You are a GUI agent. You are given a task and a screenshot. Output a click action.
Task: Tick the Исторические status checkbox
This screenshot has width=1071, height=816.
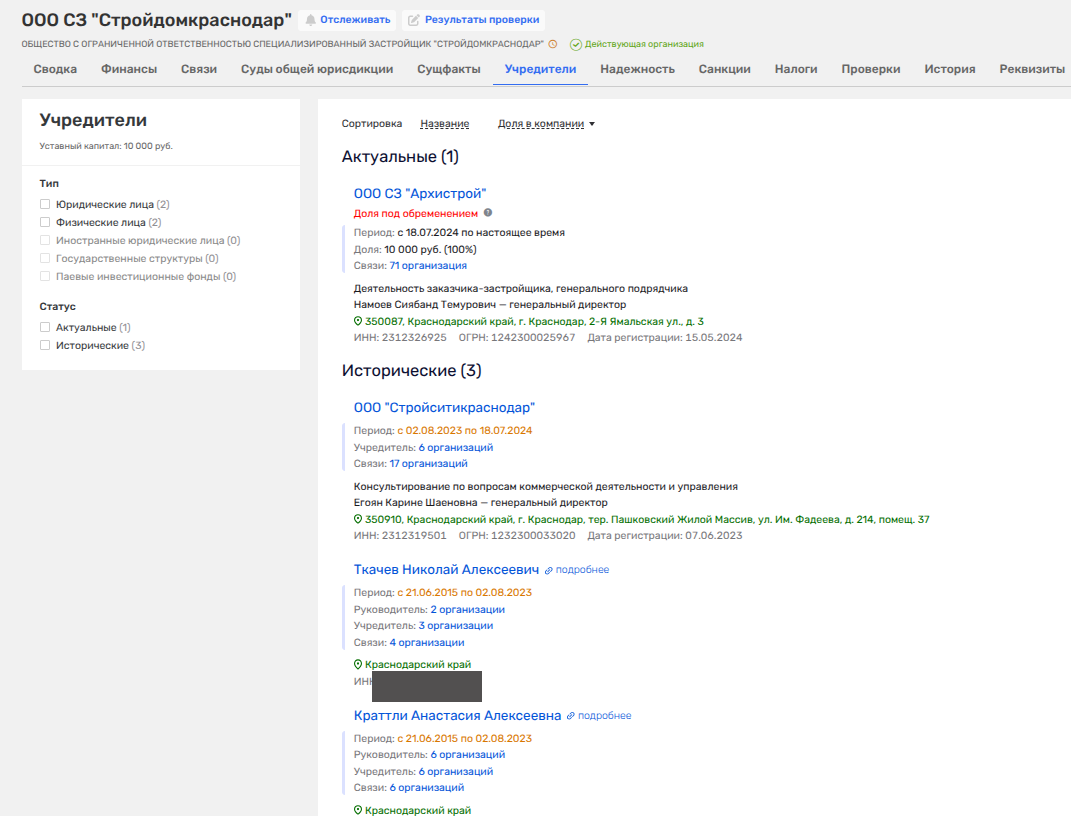click(45, 346)
